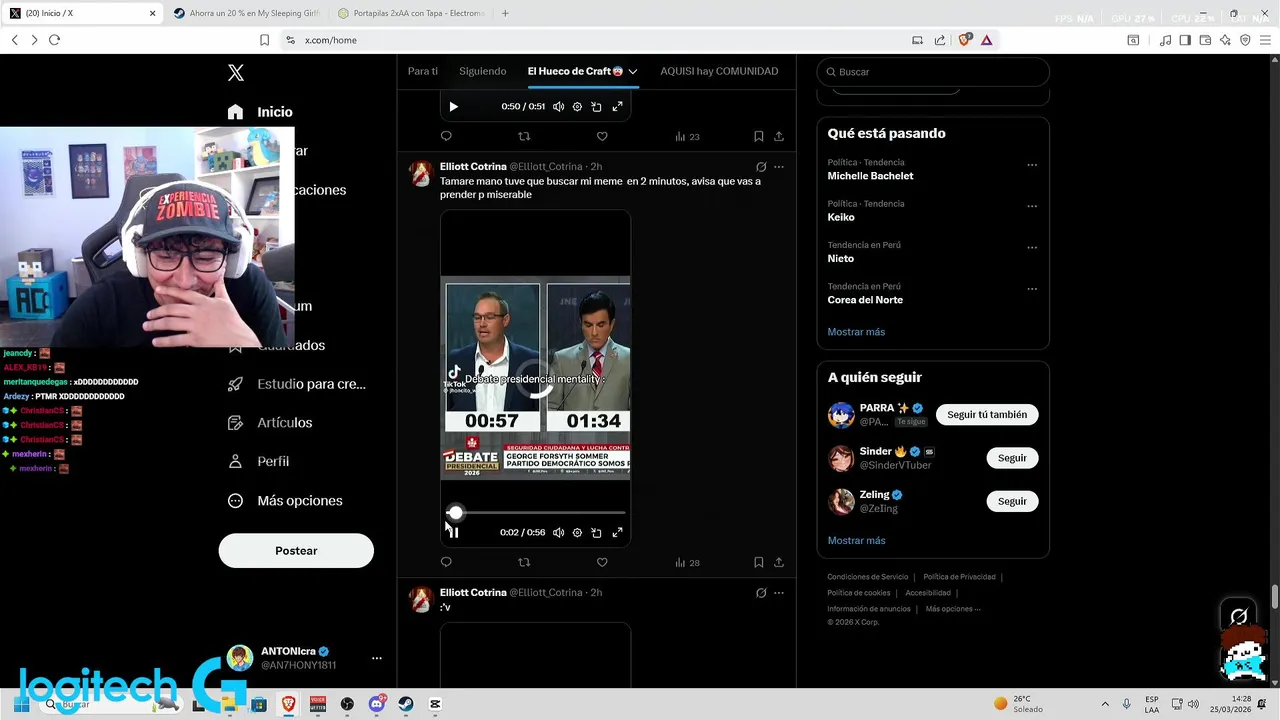
Task: Click Mostrar más under Qué está pasando
Action: 856,332
